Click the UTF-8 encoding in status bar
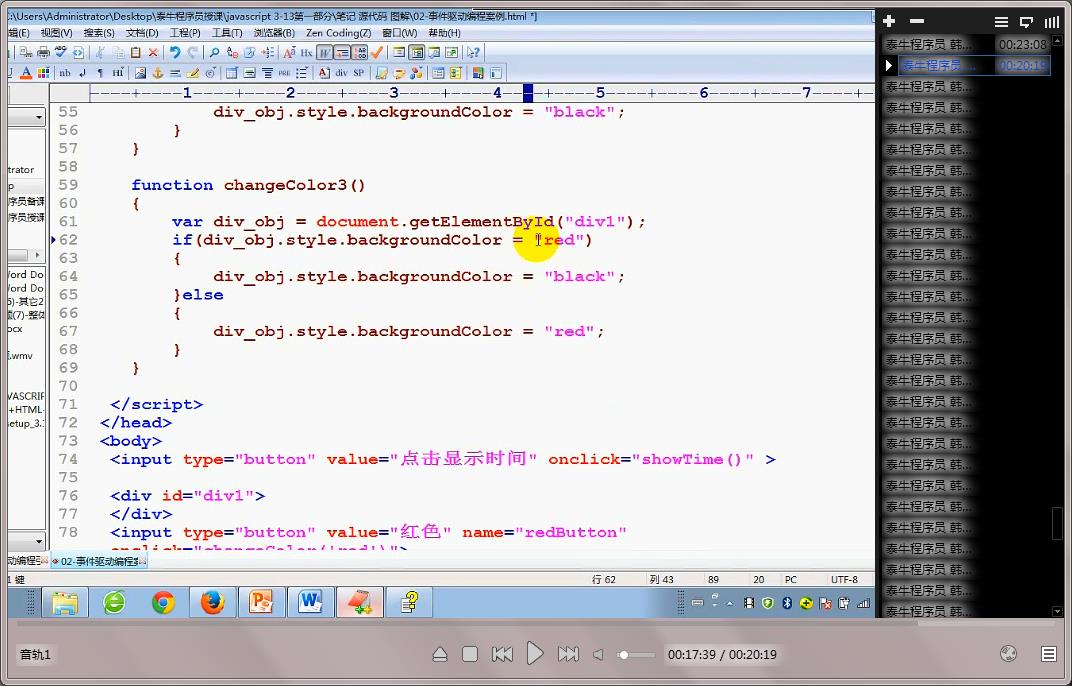Viewport: 1072px width, 686px height. (x=844, y=579)
